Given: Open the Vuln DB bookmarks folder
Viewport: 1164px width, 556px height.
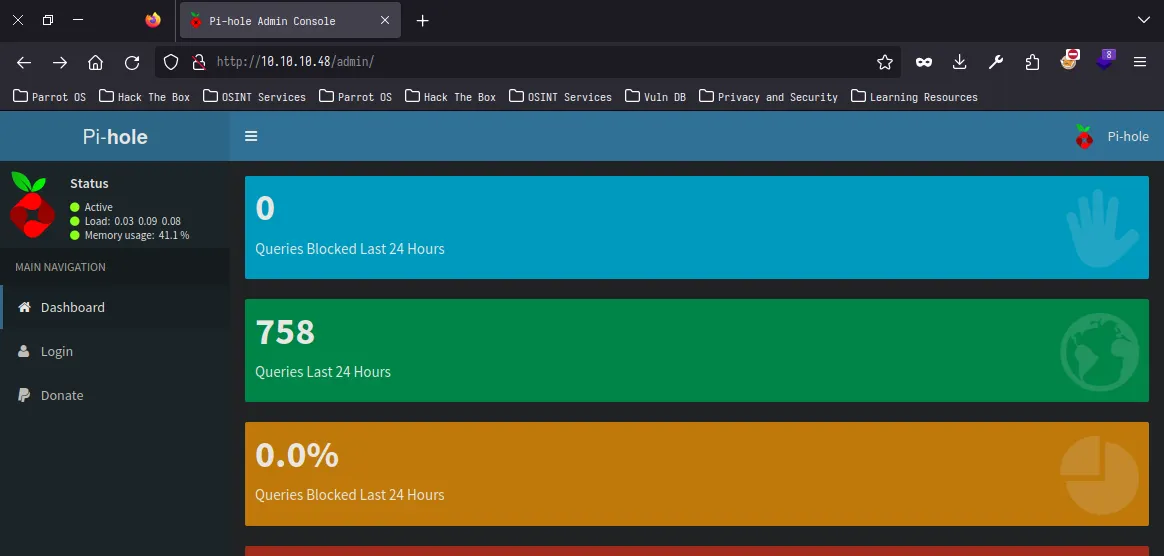Looking at the screenshot, I should coord(656,97).
